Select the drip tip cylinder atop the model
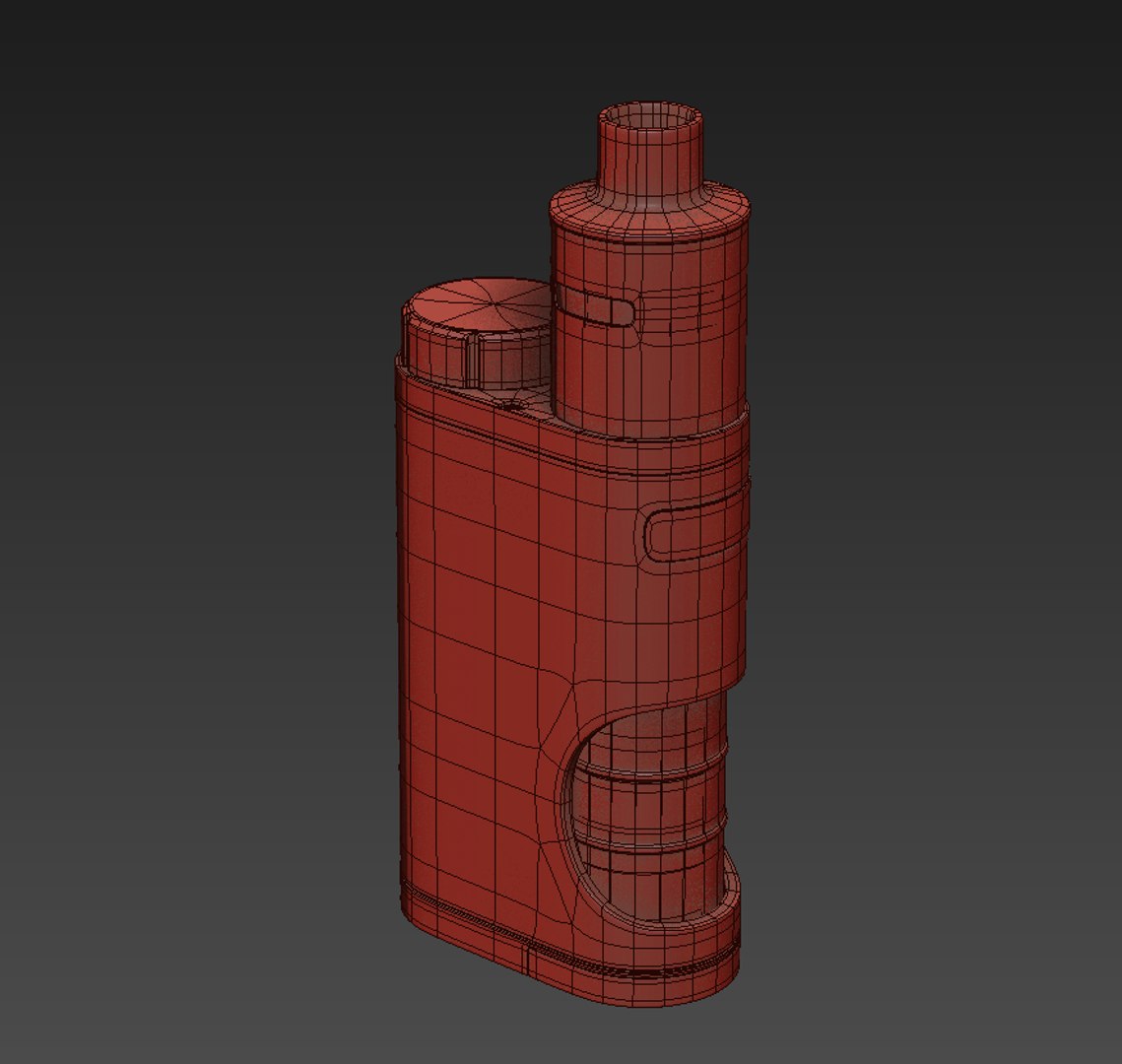The width and height of the screenshot is (1122, 1064). coord(651,153)
